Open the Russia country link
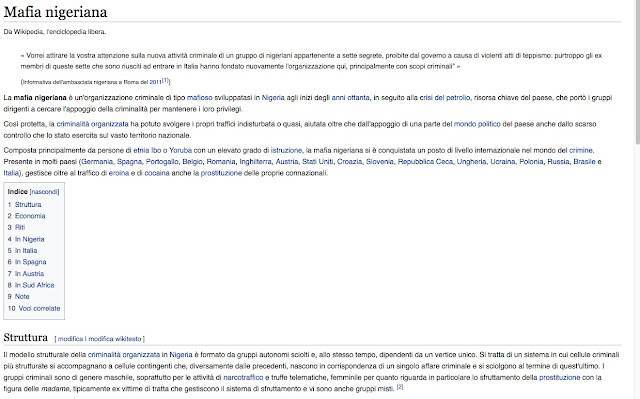This screenshot has width=640, height=399. [x=558, y=162]
